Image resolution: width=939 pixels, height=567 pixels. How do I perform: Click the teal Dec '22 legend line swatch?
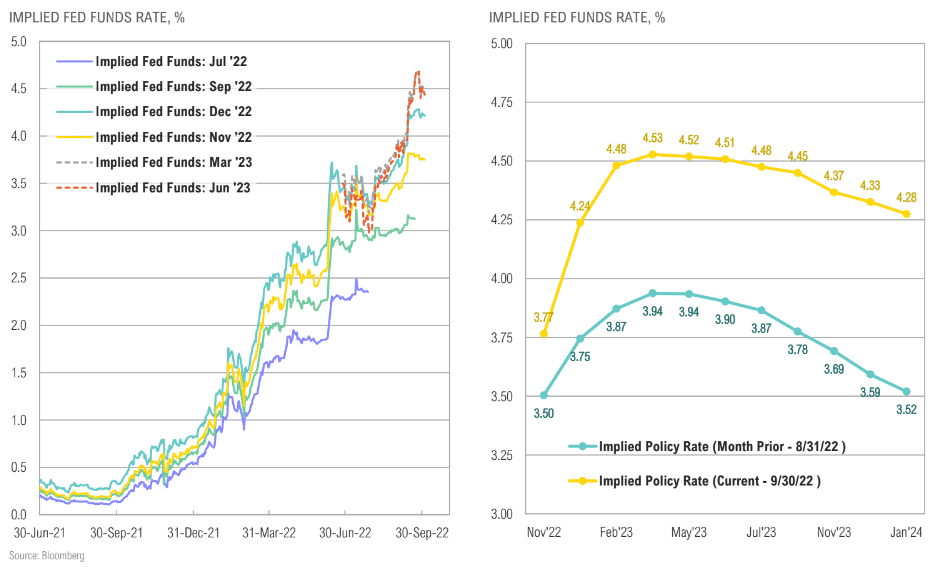[x=75, y=112]
